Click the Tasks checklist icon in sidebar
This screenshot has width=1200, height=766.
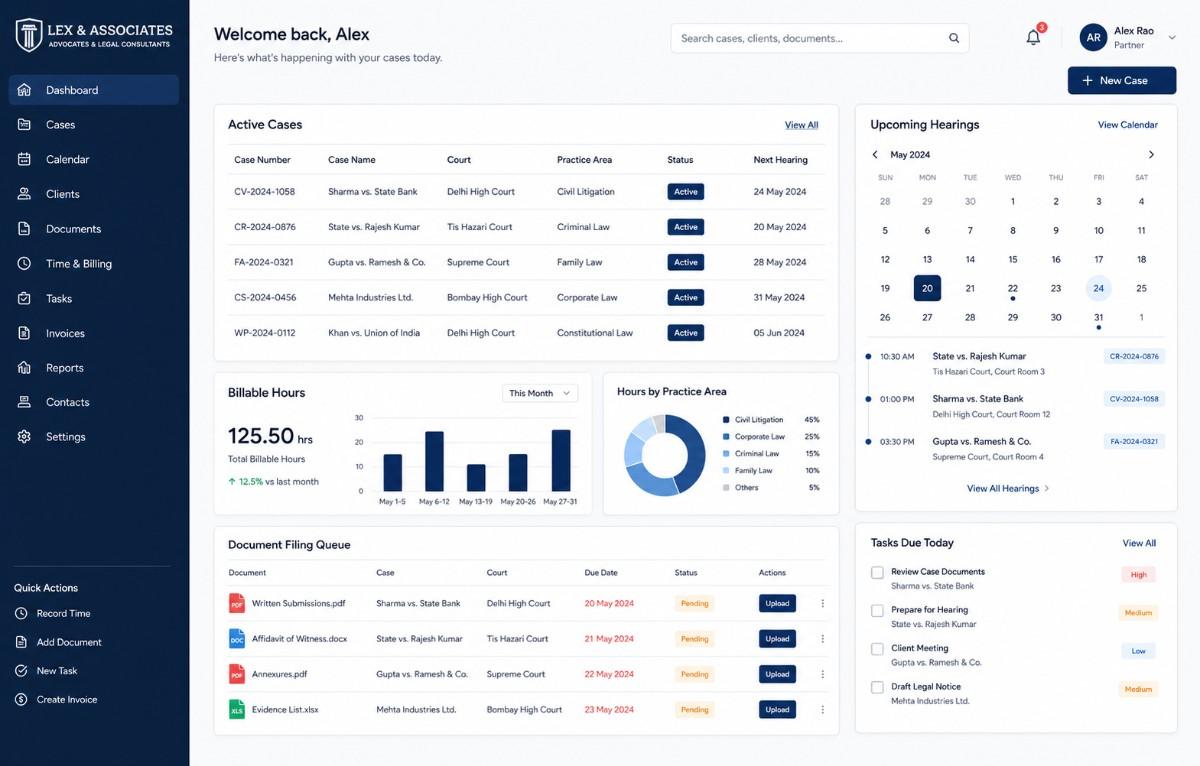(x=25, y=298)
